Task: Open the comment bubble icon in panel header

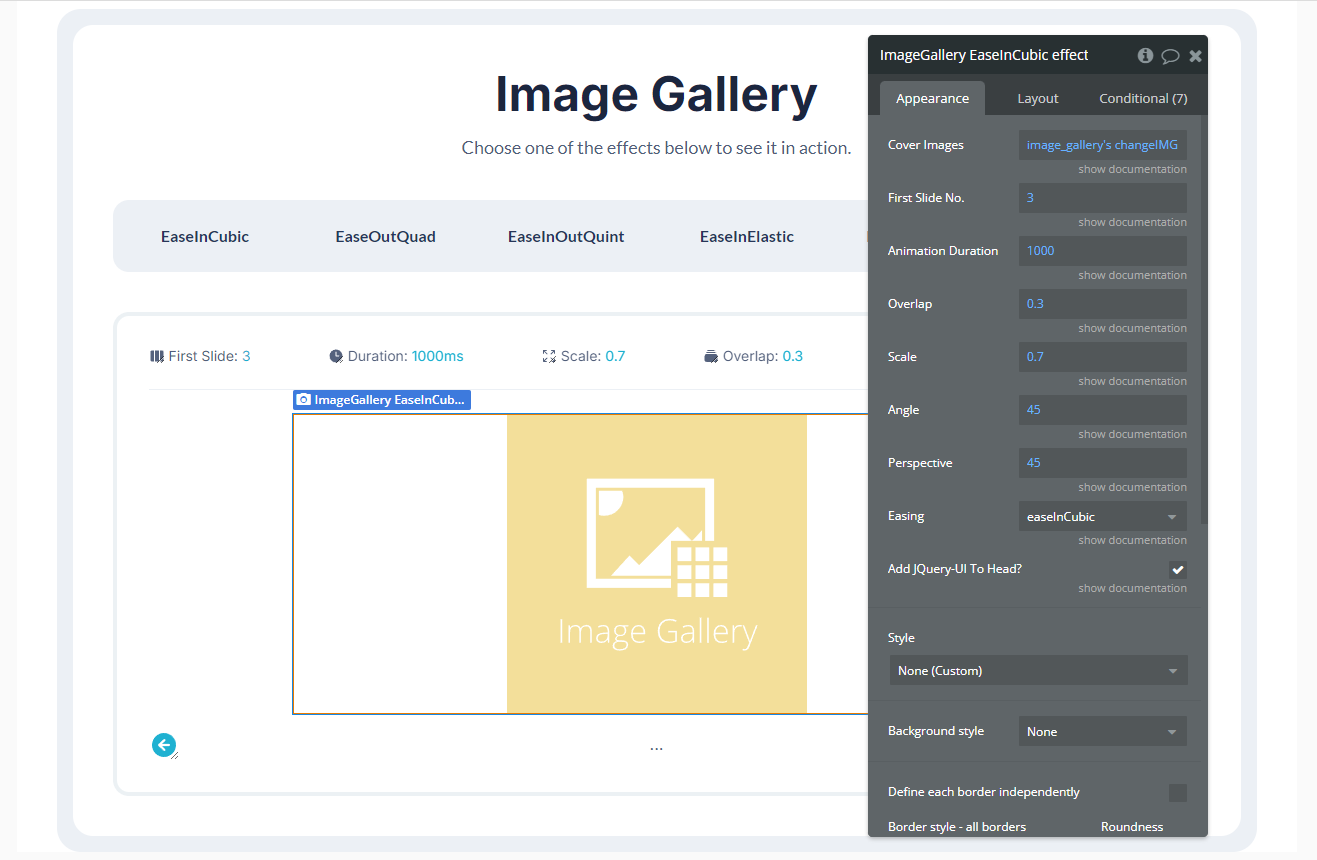Action: (x=1170, y=55)
